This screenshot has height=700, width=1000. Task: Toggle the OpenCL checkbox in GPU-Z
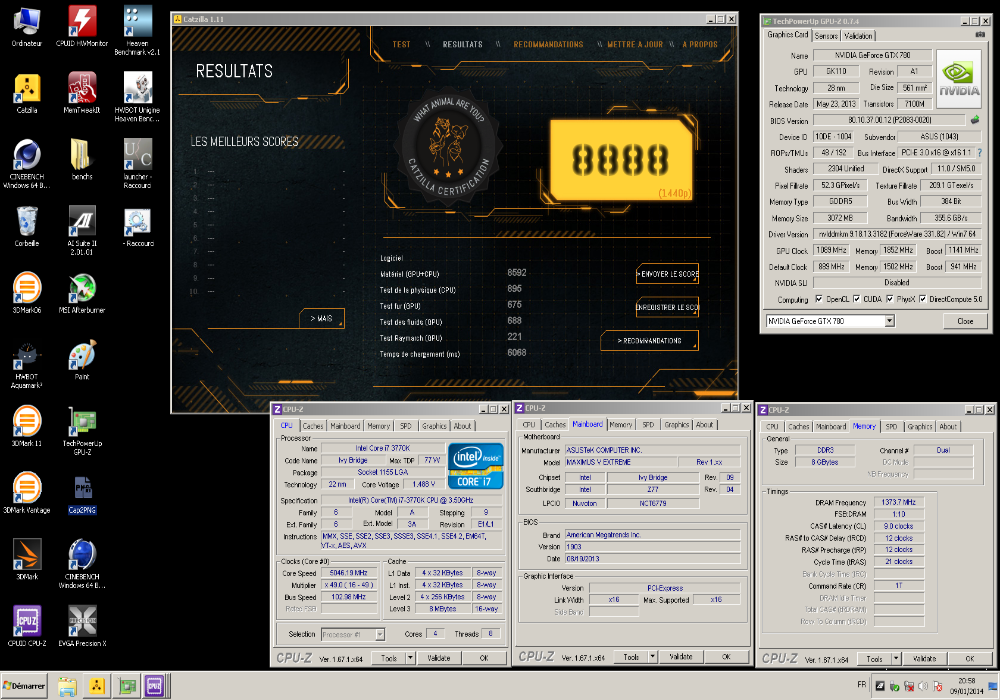[820, 298]
